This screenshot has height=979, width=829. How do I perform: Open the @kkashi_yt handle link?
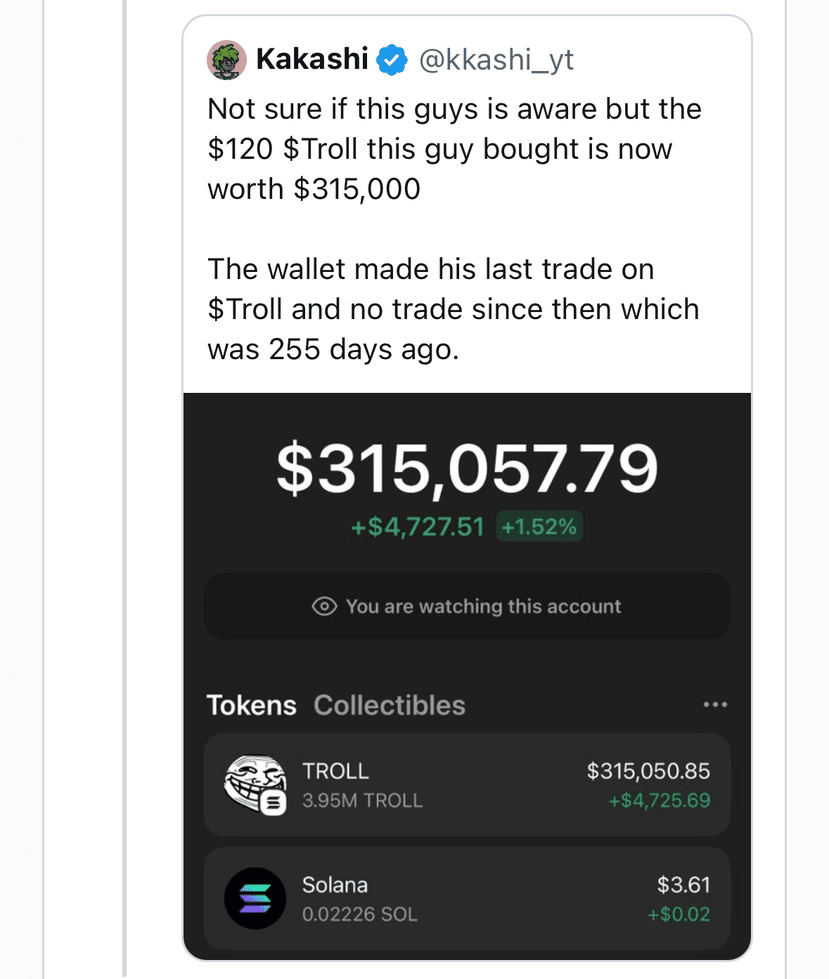(496, 60)
